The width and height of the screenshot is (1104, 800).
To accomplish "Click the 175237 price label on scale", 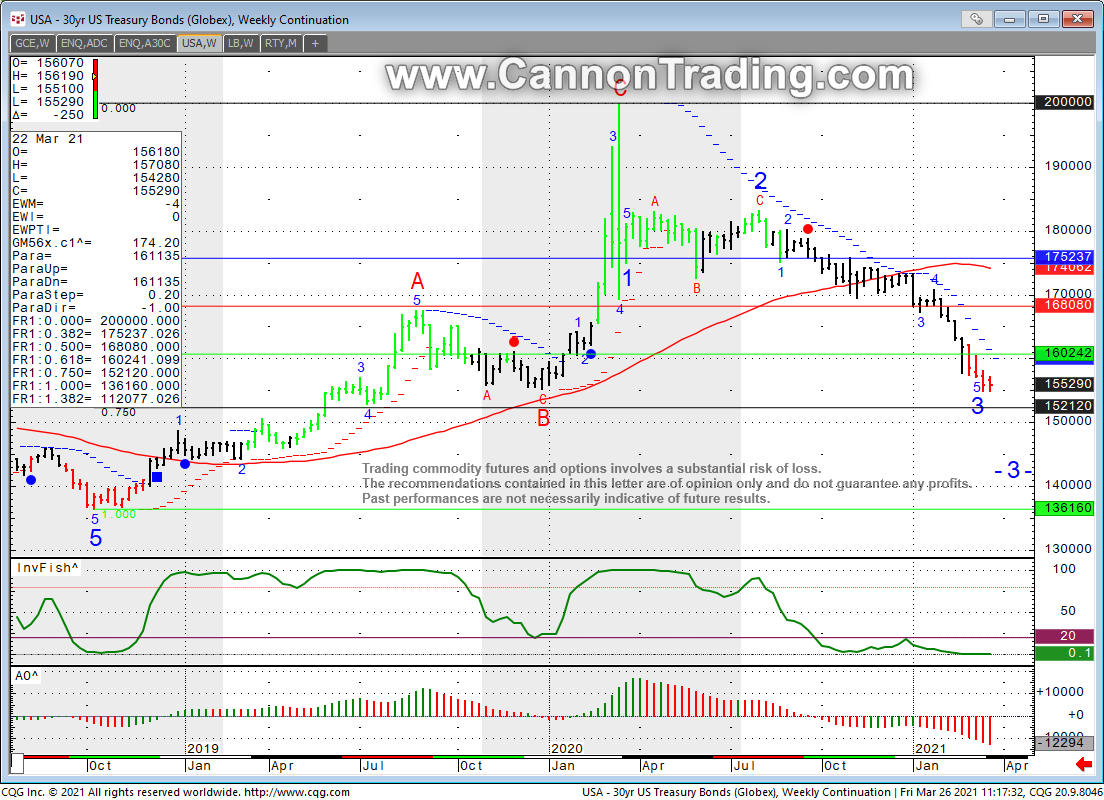I will click(x=1067, y=256).
